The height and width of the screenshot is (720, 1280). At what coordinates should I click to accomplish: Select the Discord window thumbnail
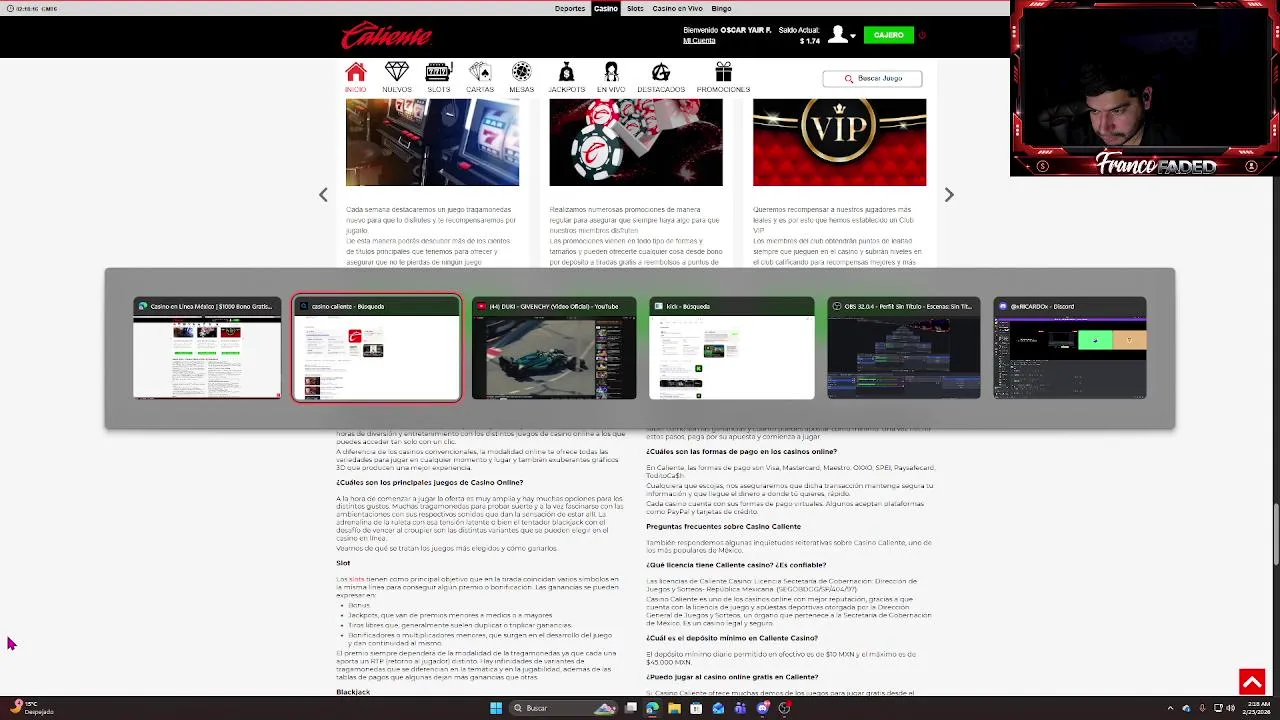(1070, 349)
